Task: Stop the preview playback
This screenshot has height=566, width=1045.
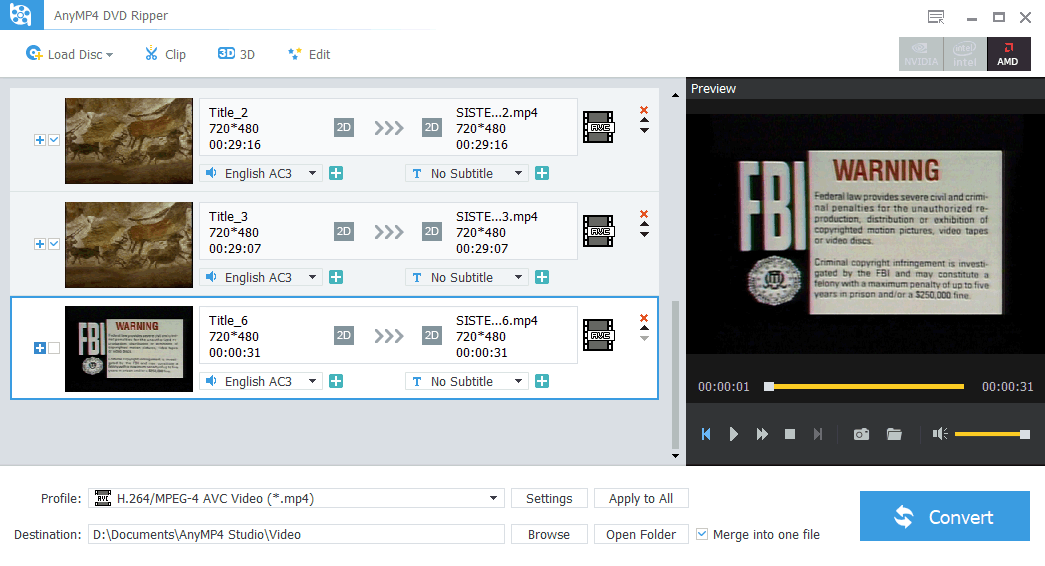Action: click(790, 434)
